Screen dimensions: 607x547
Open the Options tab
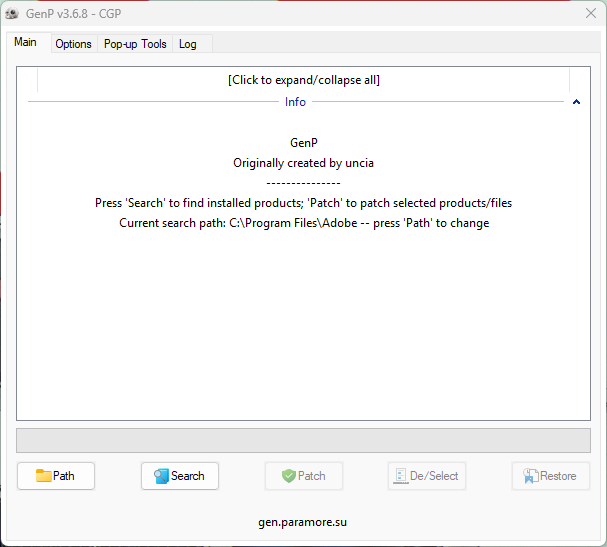(73, 44)
